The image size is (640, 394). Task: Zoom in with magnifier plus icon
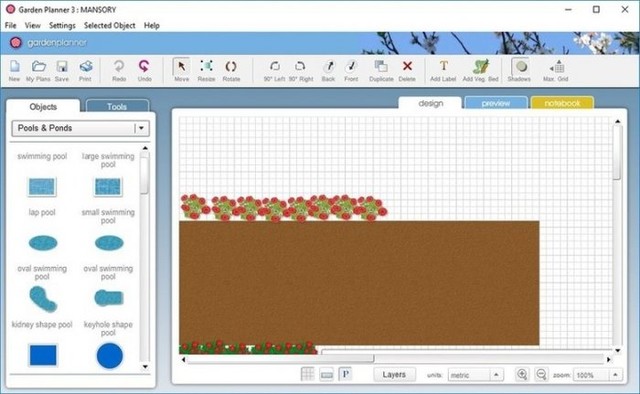pos(522,374)
